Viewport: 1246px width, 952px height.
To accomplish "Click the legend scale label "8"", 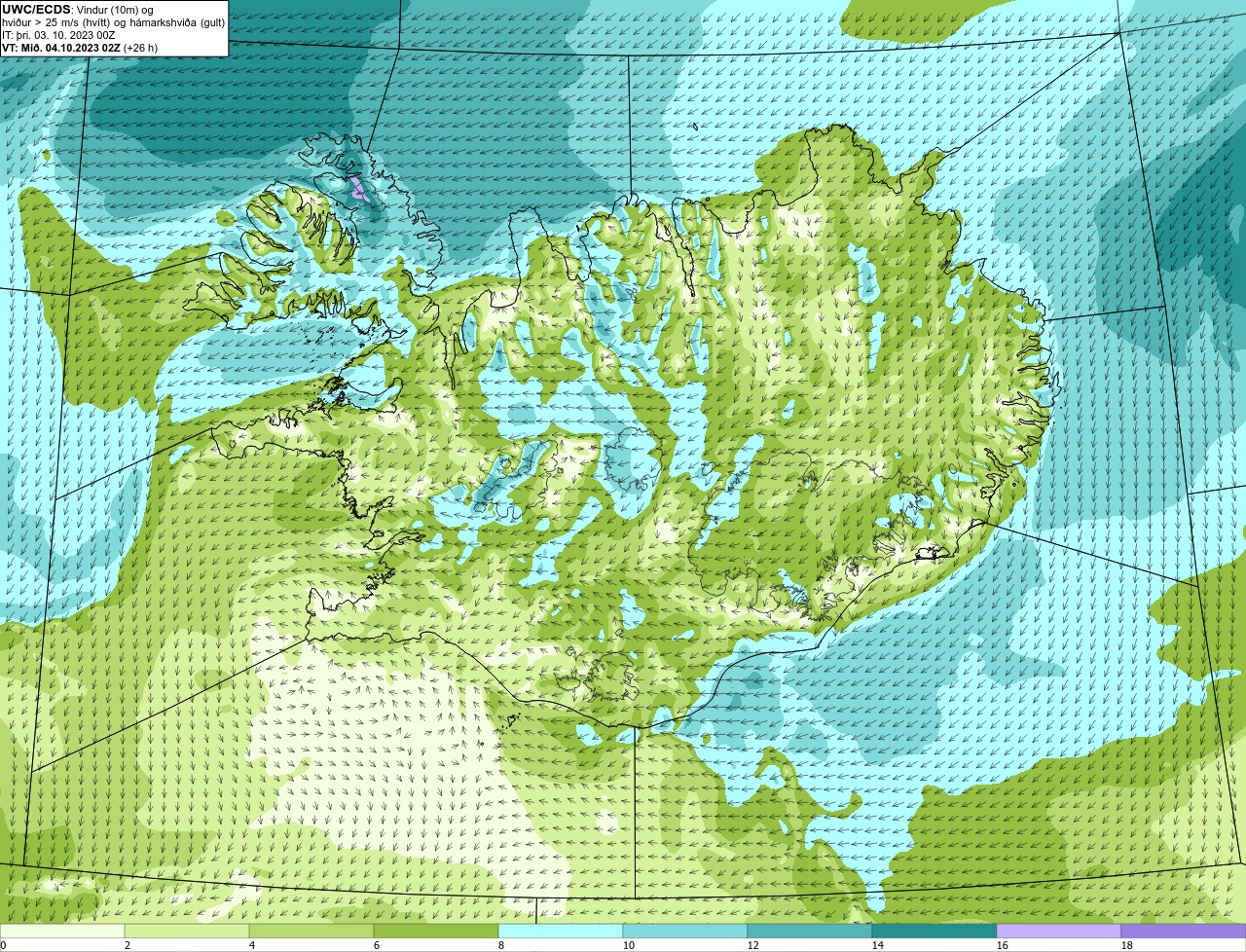I will point(500,945).
